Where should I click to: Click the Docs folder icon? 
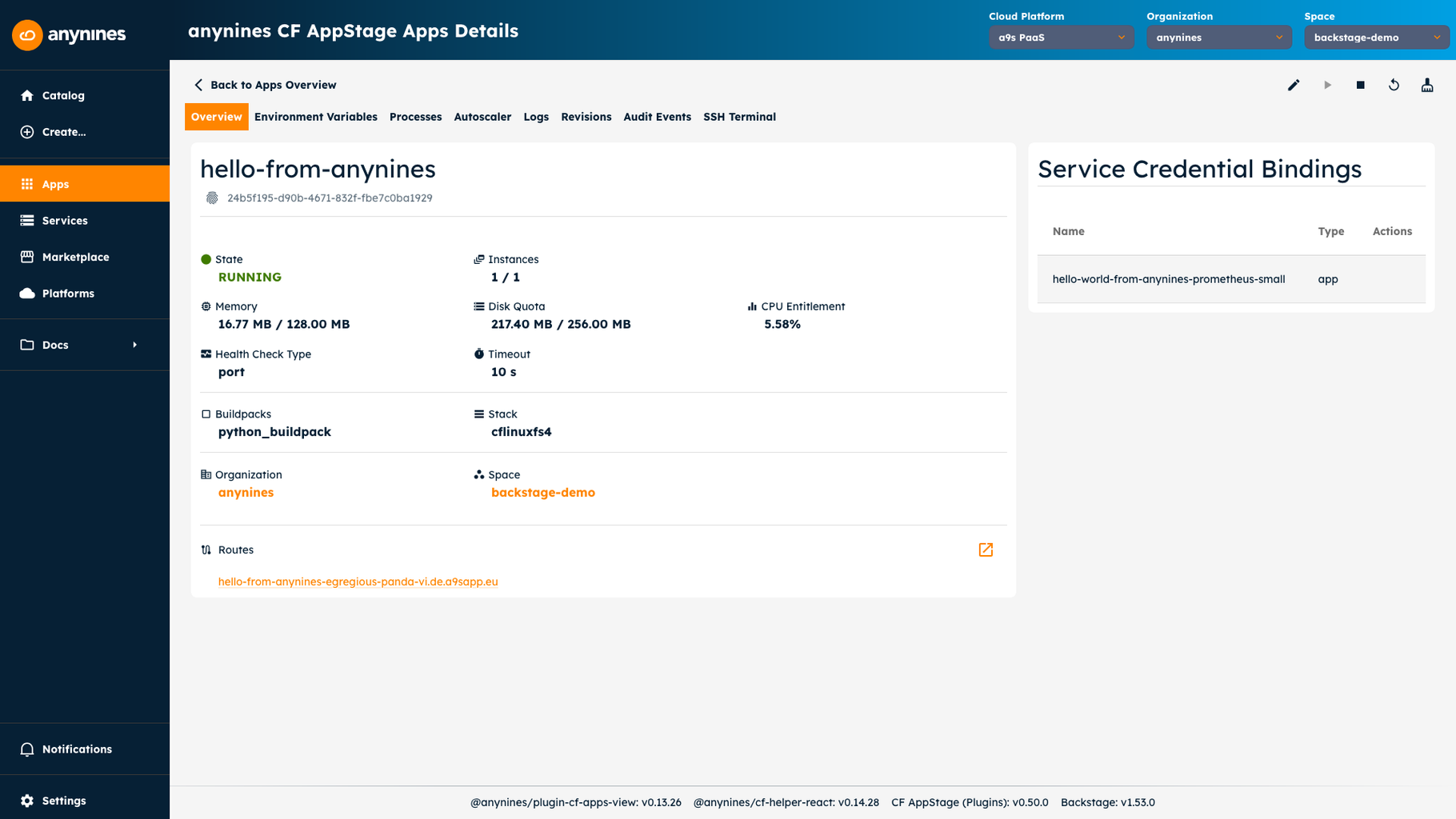(x=27, y=345)
